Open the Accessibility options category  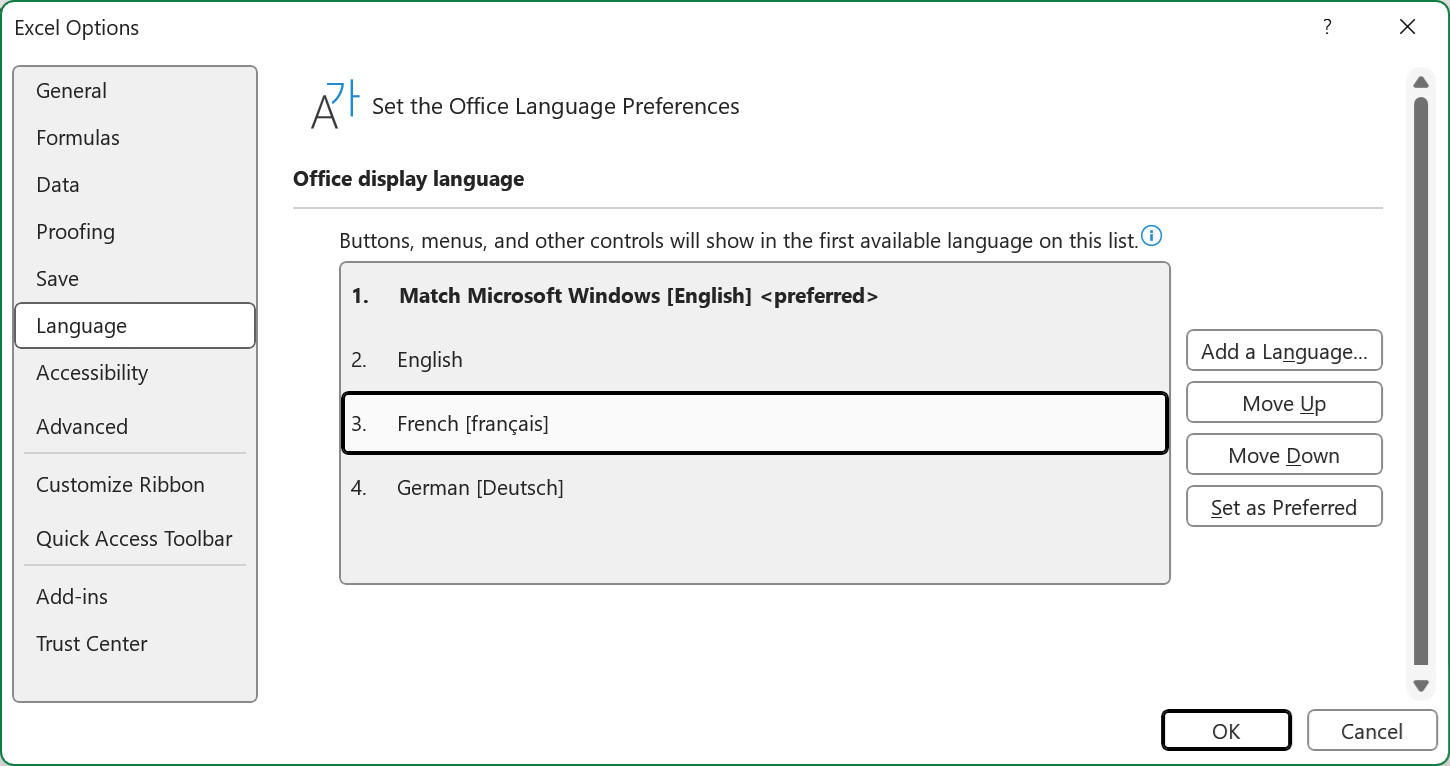pyautogui.click(x=135, y=373)
